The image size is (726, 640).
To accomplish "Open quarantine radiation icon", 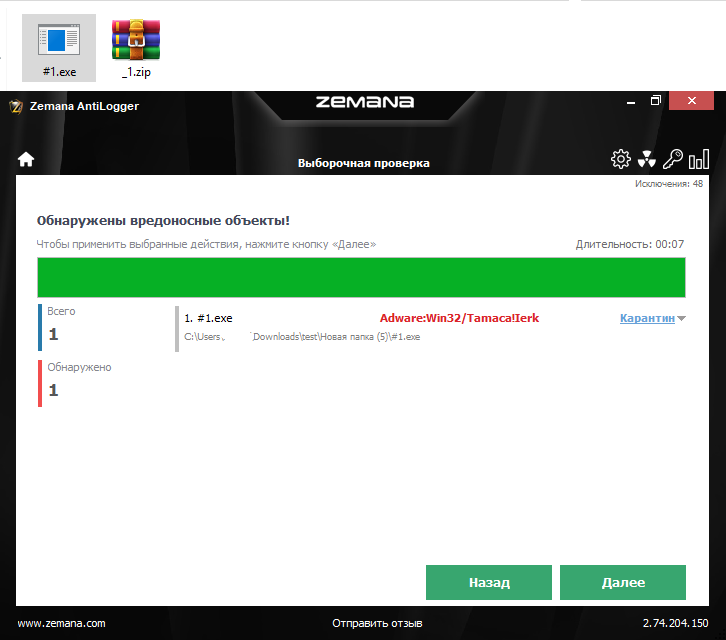I will pos(646,159).
